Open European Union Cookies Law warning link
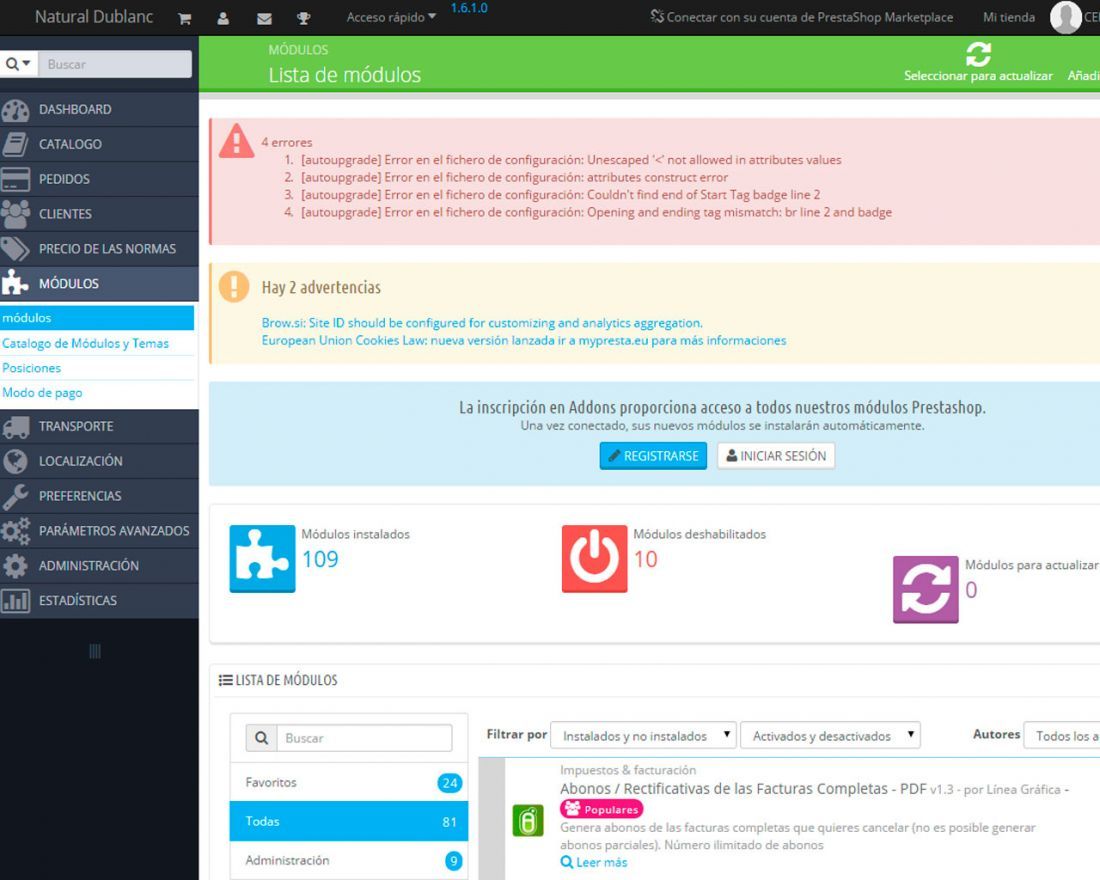Viewport: 1100px width, 880px height. (x=524, y=340)
